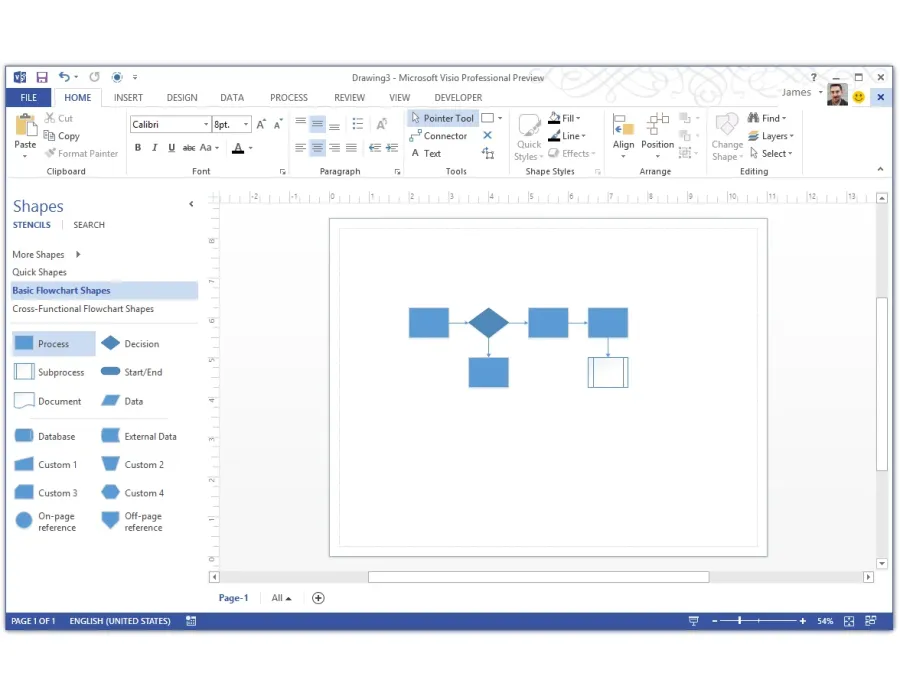Viewport: 900px width, 699px height.
Task: Justify the paragraph text
Action: tap(351, 148)
